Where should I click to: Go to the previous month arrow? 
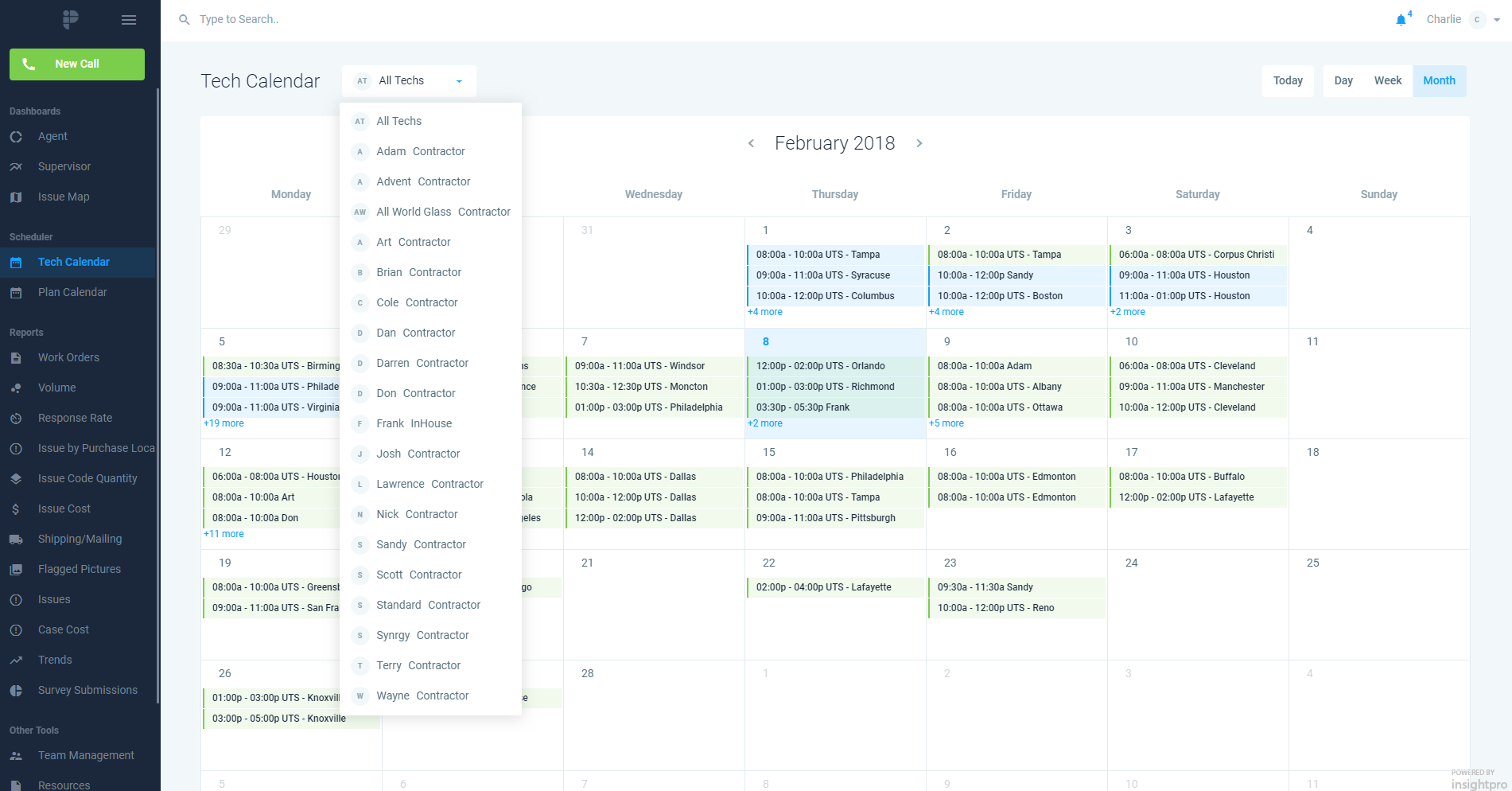click(x=751, y=143)
